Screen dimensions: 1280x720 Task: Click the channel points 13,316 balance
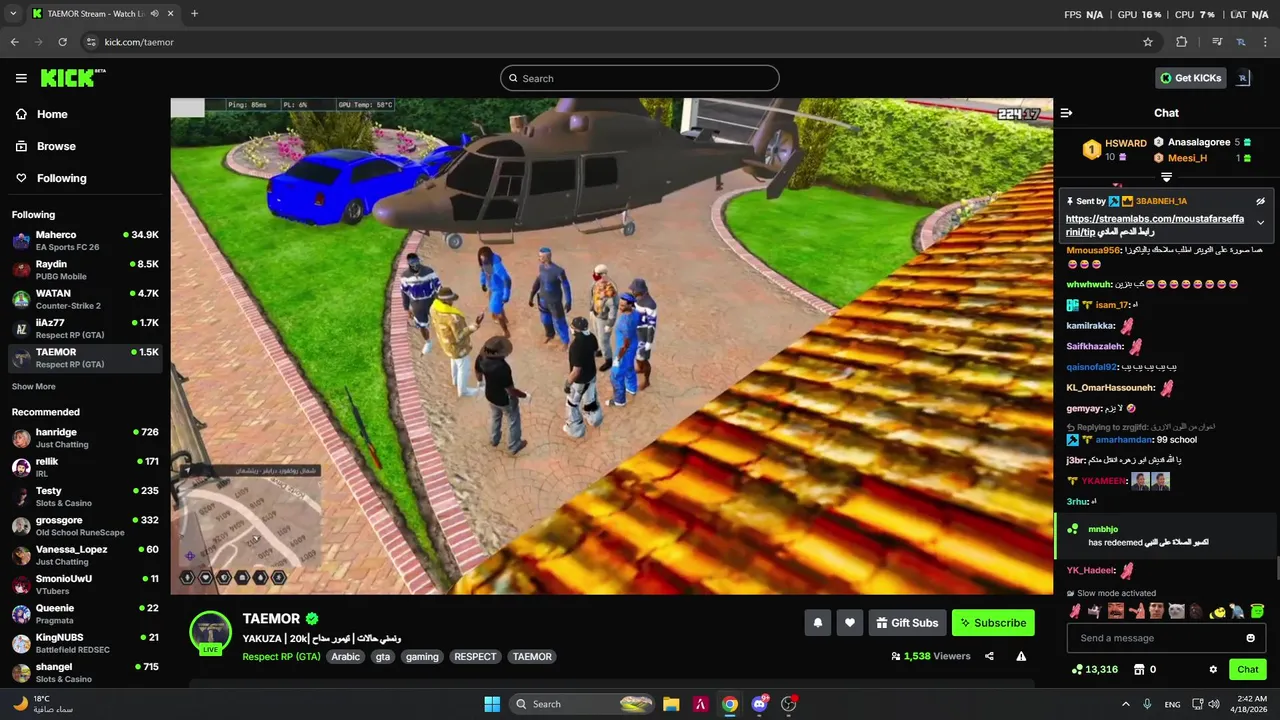(1094, 669)
